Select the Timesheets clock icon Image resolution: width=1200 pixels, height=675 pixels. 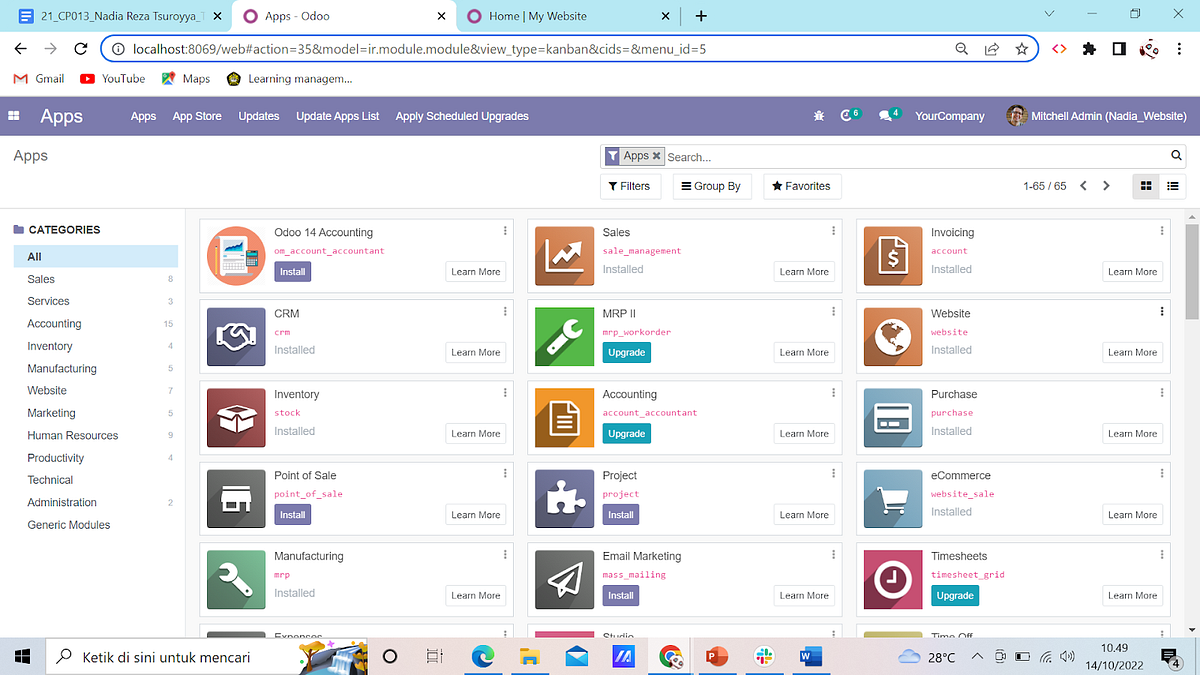[892, 579]
